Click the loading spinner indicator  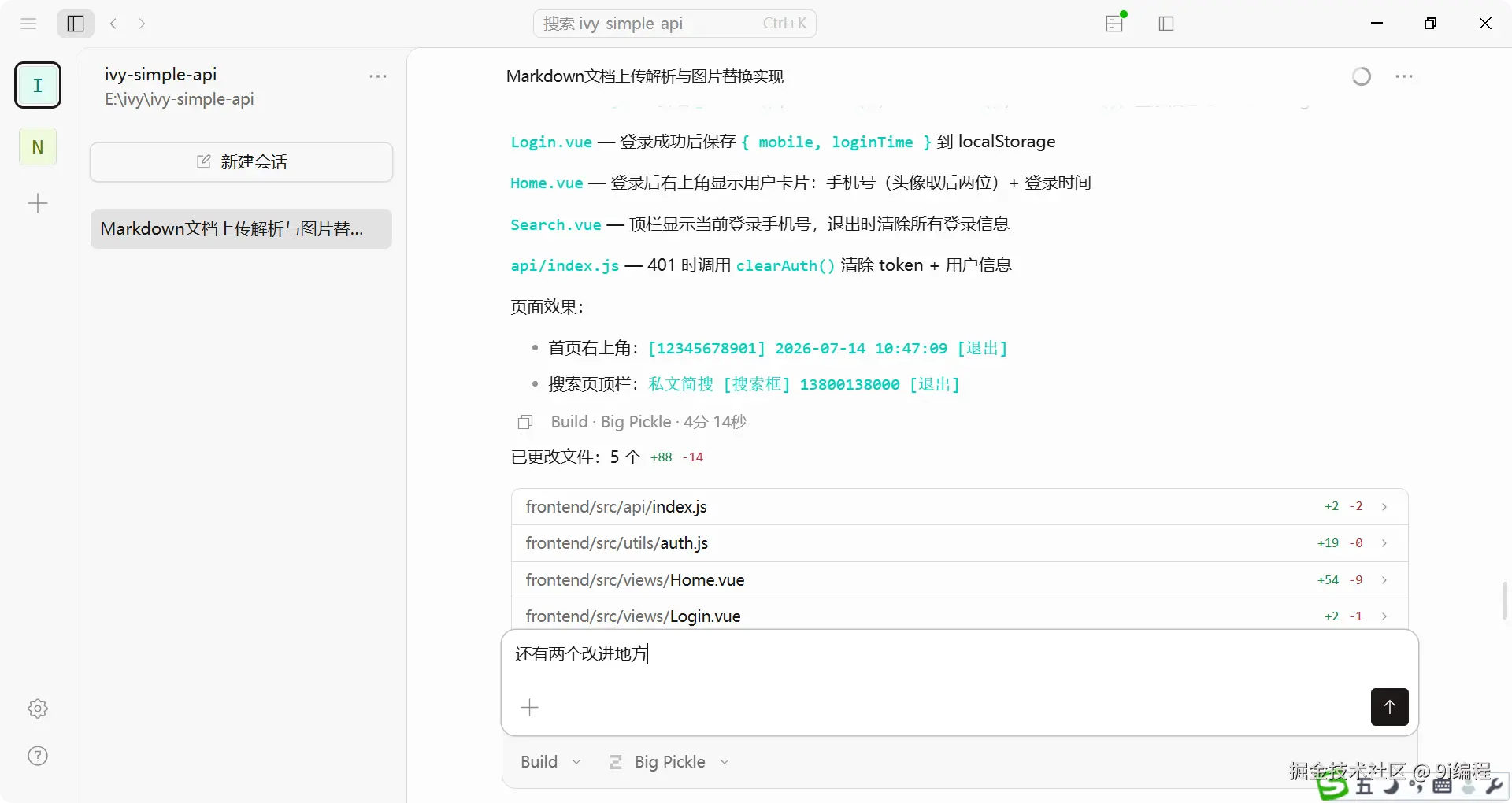[1362, 76]
